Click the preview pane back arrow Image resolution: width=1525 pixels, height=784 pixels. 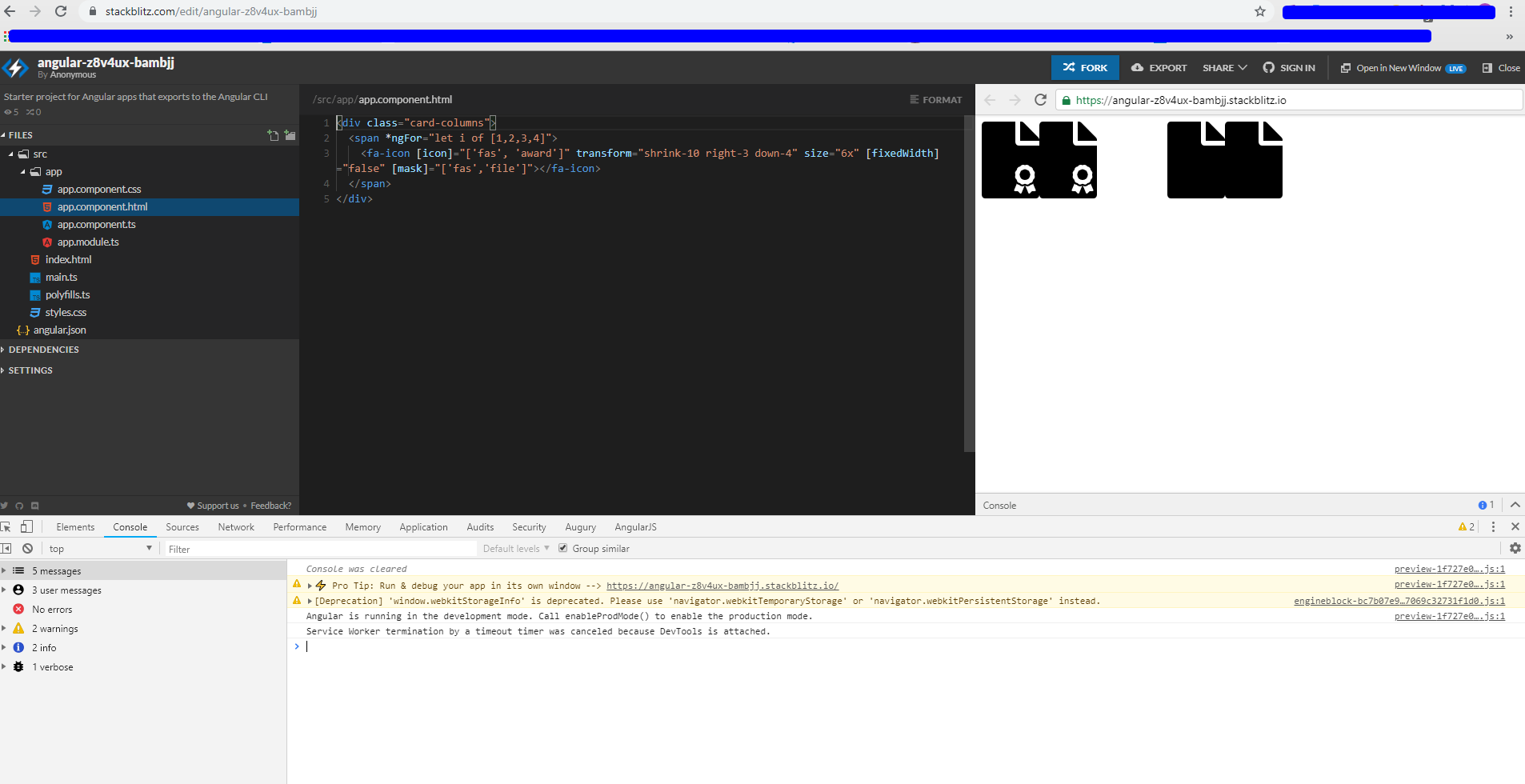[x=991, y=100]
